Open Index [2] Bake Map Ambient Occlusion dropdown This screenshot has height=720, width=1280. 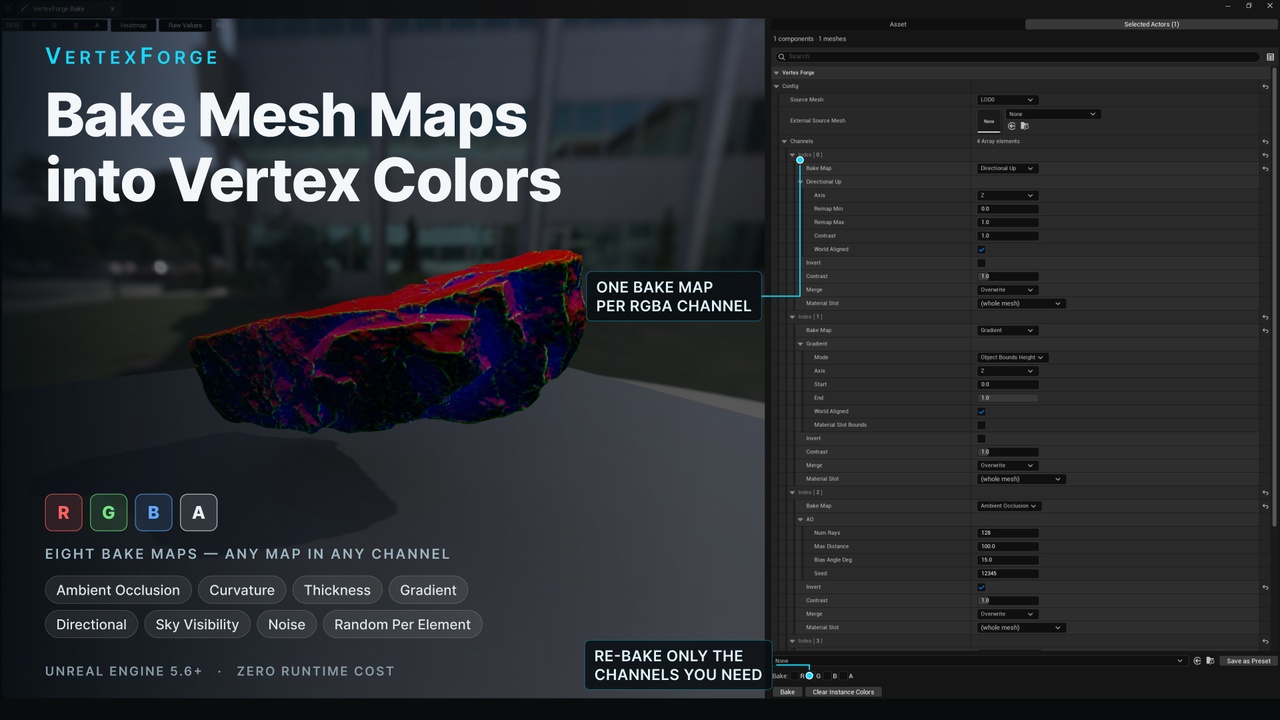click(x=1010, y=506)
